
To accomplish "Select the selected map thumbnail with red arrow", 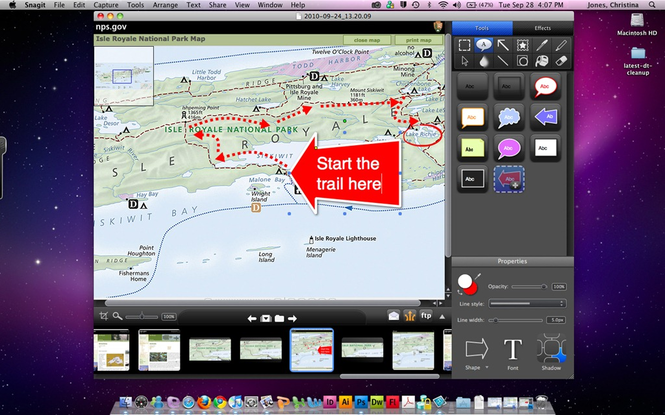I will [312, 350].
